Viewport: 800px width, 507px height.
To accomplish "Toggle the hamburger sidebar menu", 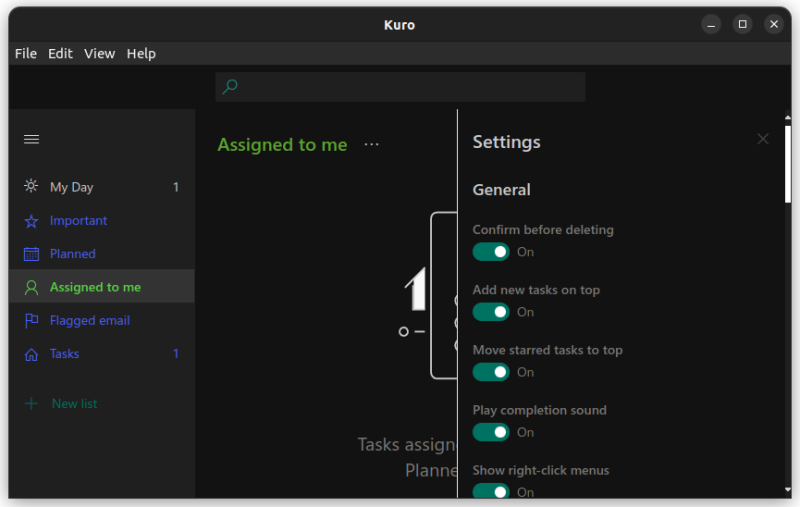I will tap(31, 139).
